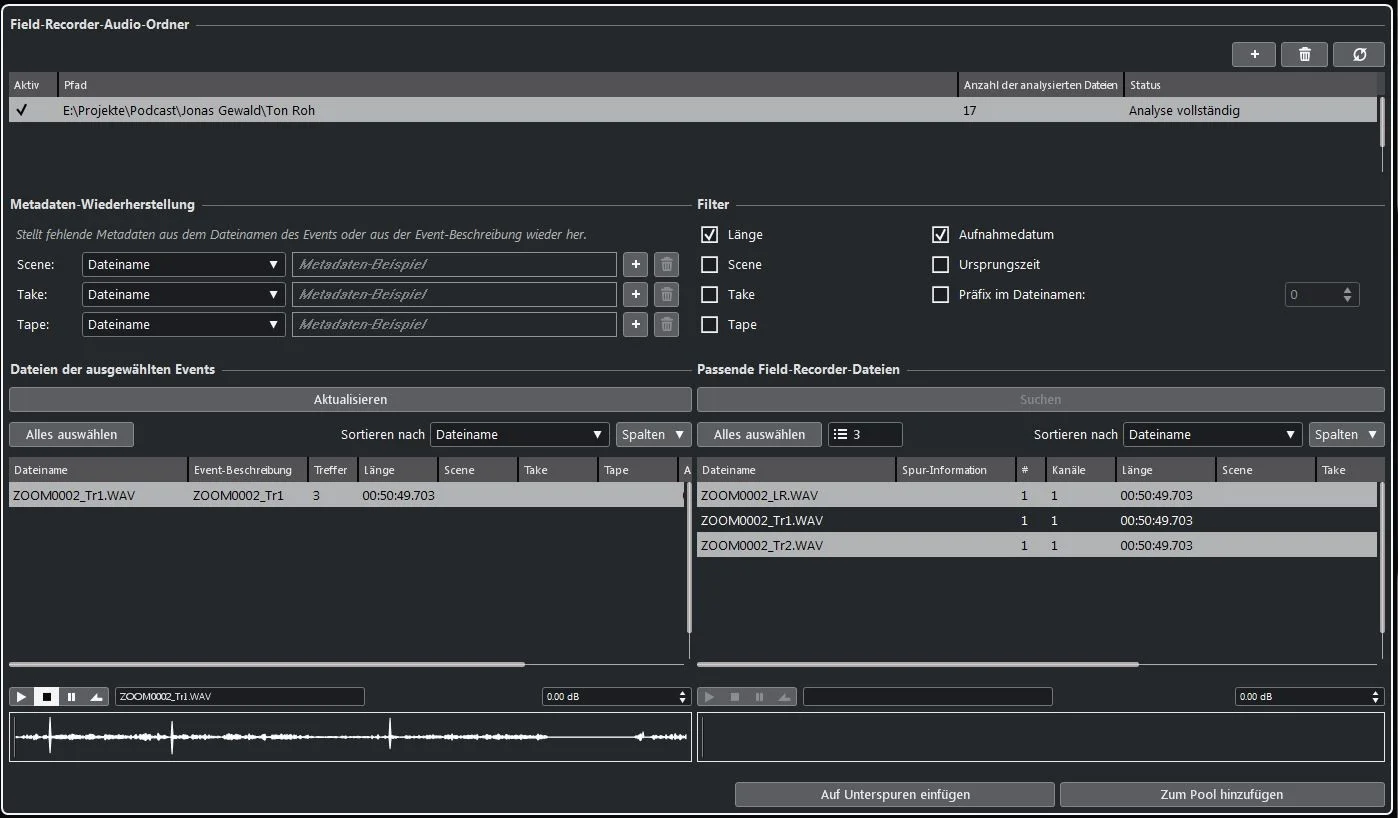Click the left preview auto-play icon
This screenshot has width=1398, height=818.
(x=97, y=696)
